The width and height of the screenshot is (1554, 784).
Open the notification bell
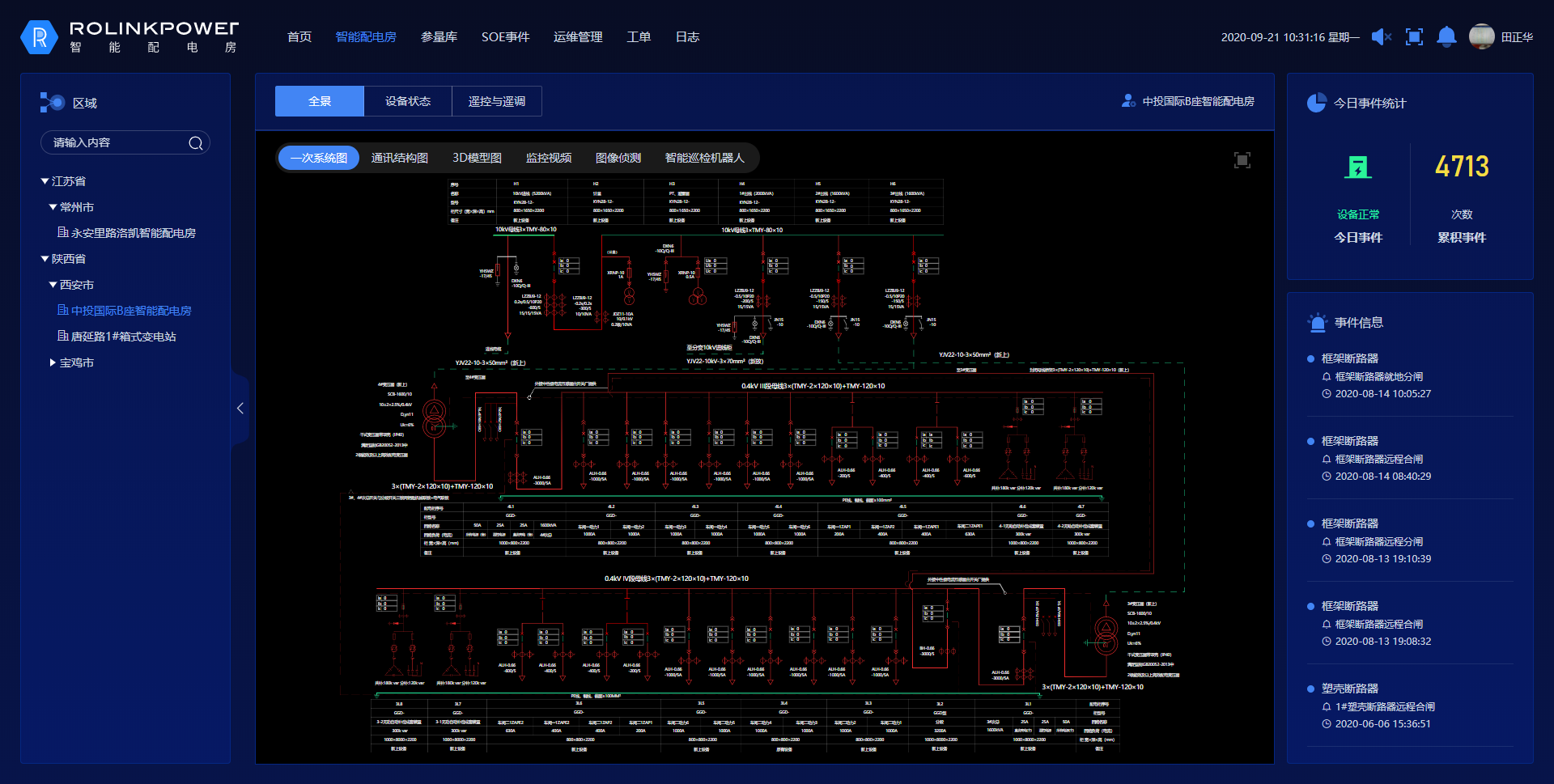(1446, 37)
